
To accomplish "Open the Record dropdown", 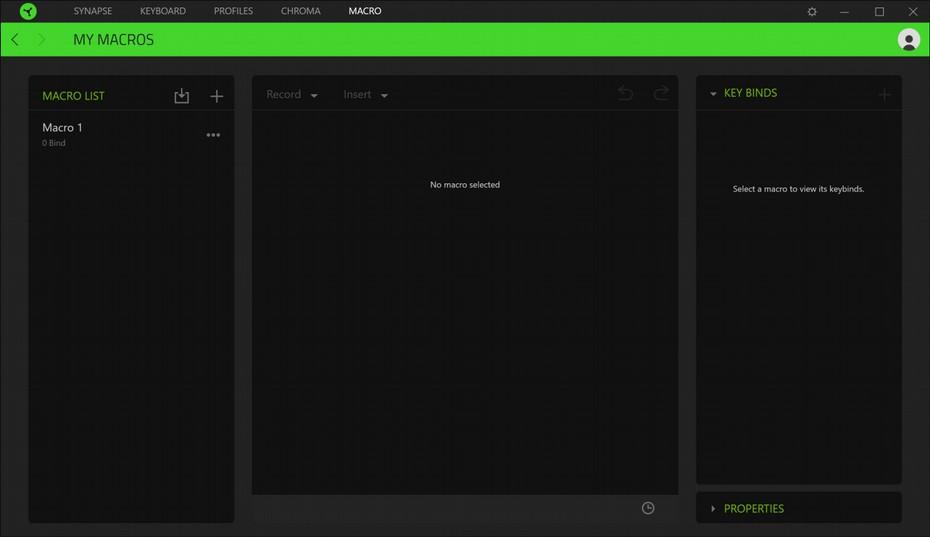I will pyautogui.click(x=292, y=94).
